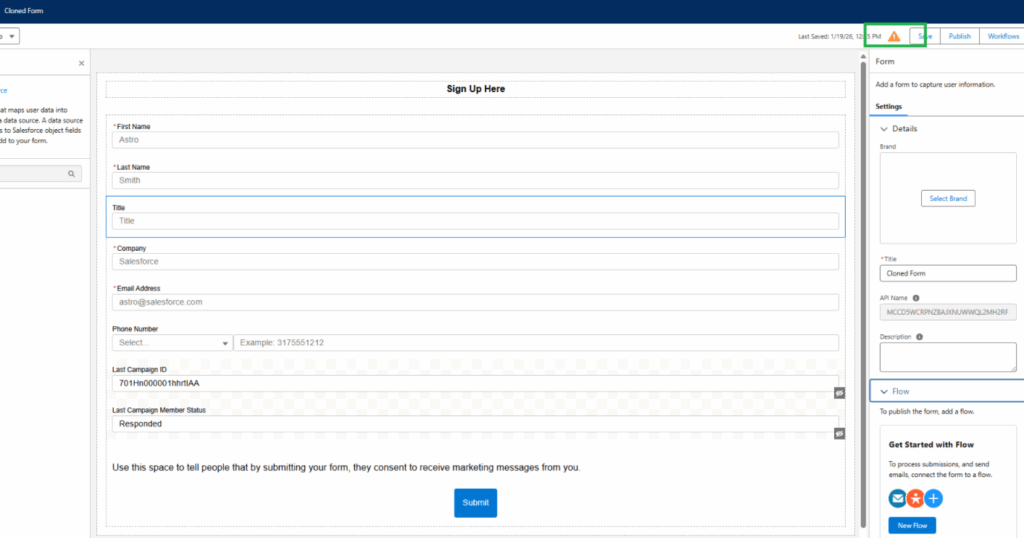
Task: Click hidden-field icon for Last Campaign Member Status
Action: [x=839, y=434]
